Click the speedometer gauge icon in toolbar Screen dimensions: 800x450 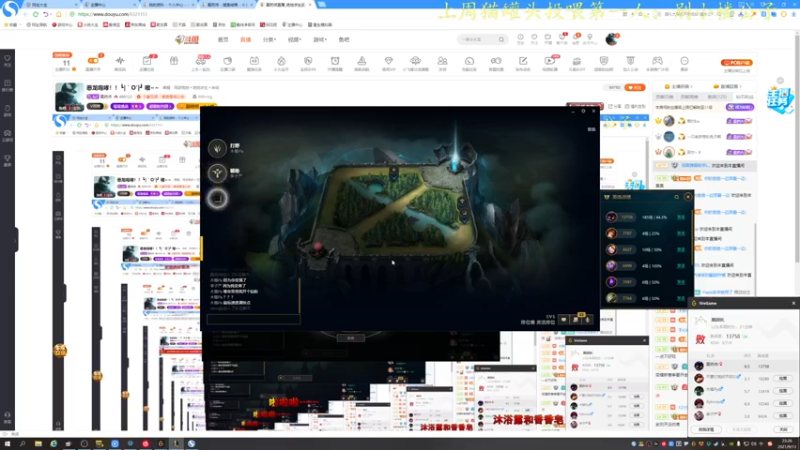coord(469,61)
